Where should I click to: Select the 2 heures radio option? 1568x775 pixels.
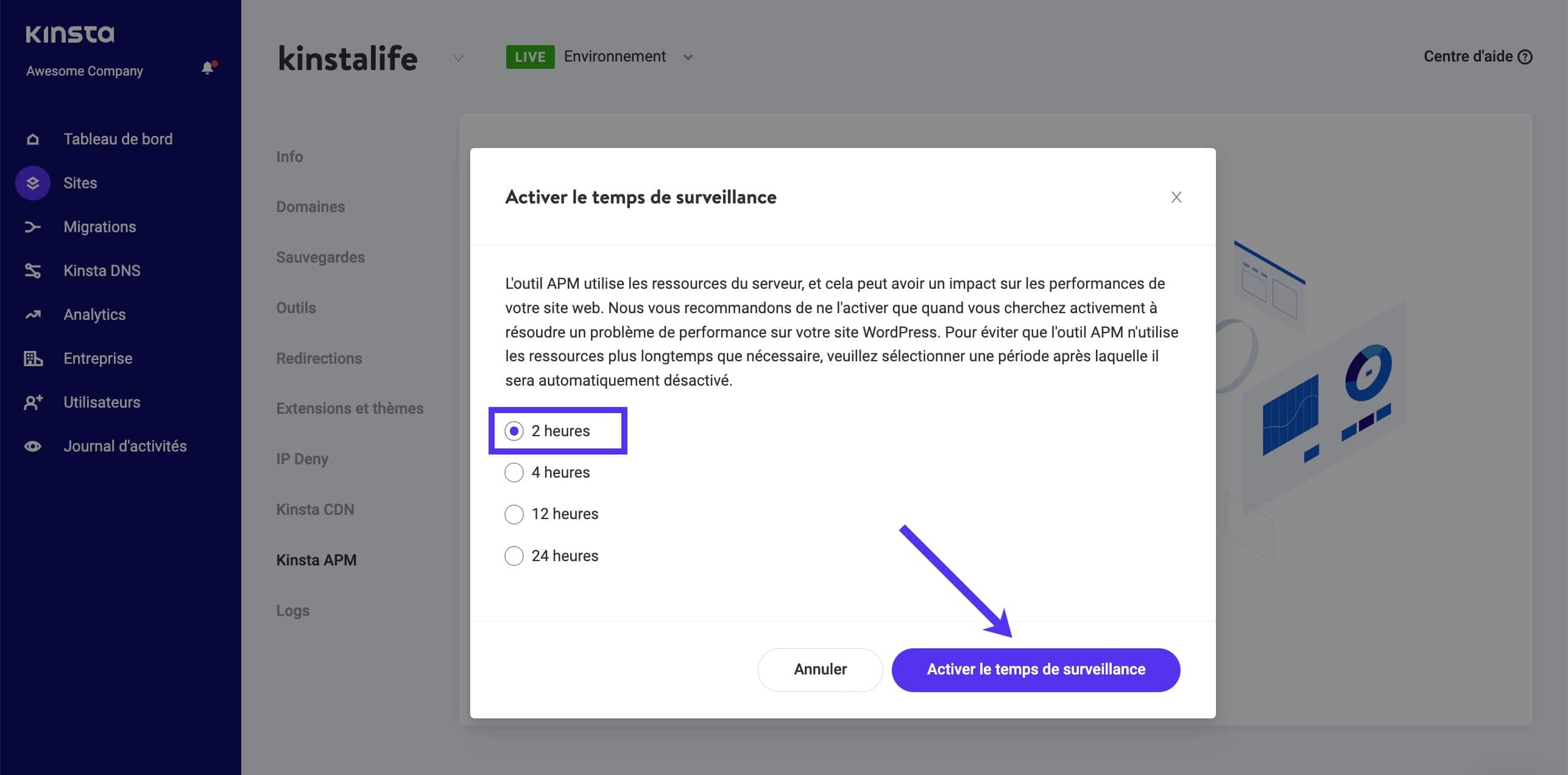tap(514, 431)
